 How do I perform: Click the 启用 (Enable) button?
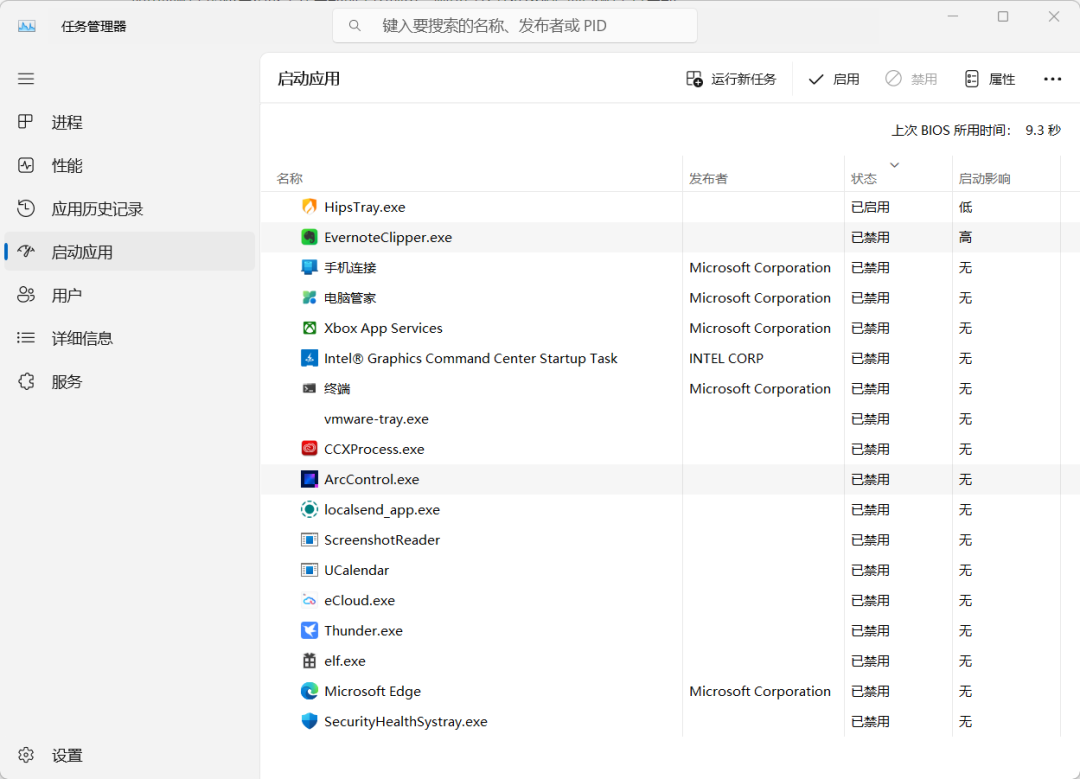click(833, 78)
